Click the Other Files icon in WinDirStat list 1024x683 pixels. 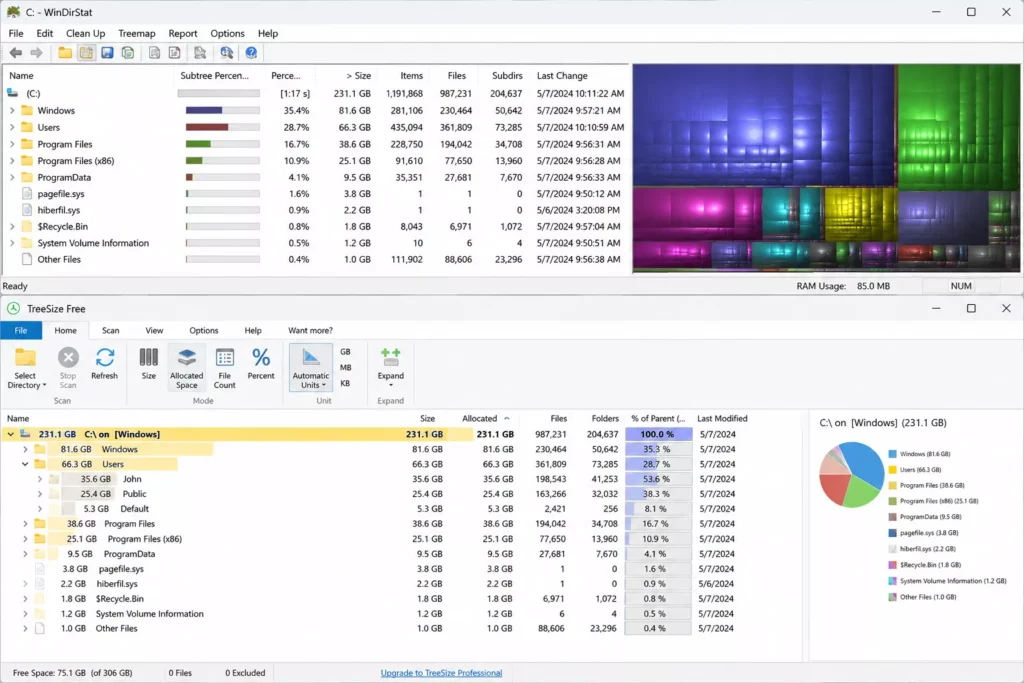(27, 259)
